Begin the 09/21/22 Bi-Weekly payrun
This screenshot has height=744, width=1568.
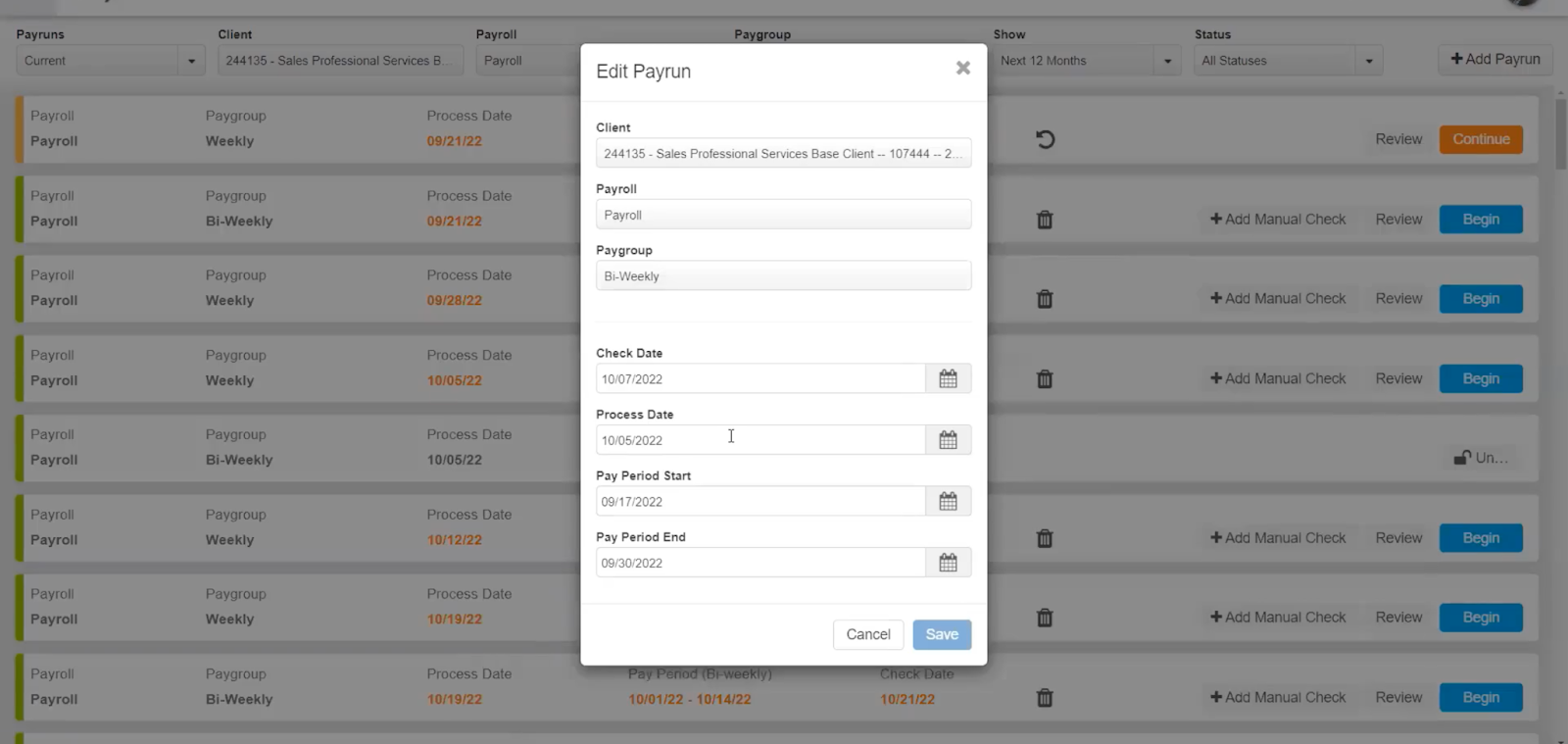point(1481,220)
